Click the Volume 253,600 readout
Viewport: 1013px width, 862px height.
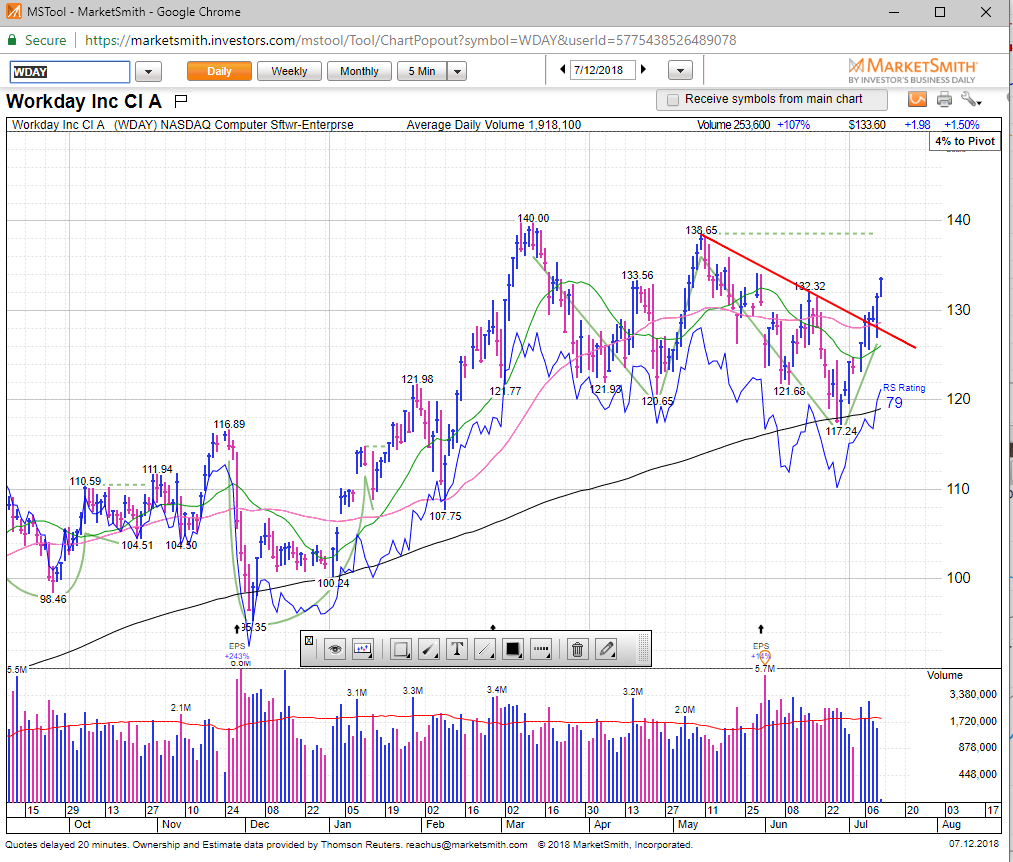(733, 125)
